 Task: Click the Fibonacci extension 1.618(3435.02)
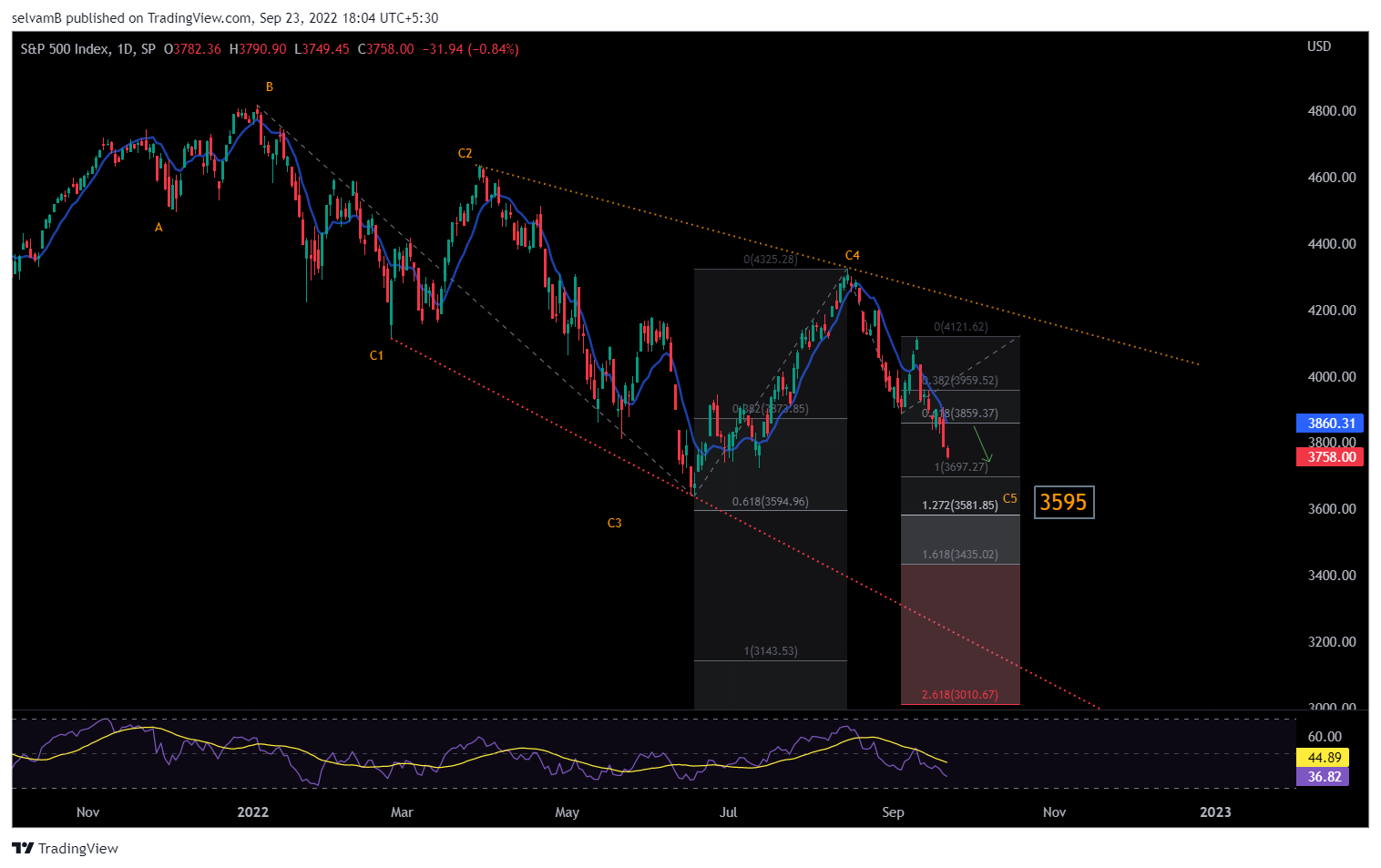click(x=960, y=555)
